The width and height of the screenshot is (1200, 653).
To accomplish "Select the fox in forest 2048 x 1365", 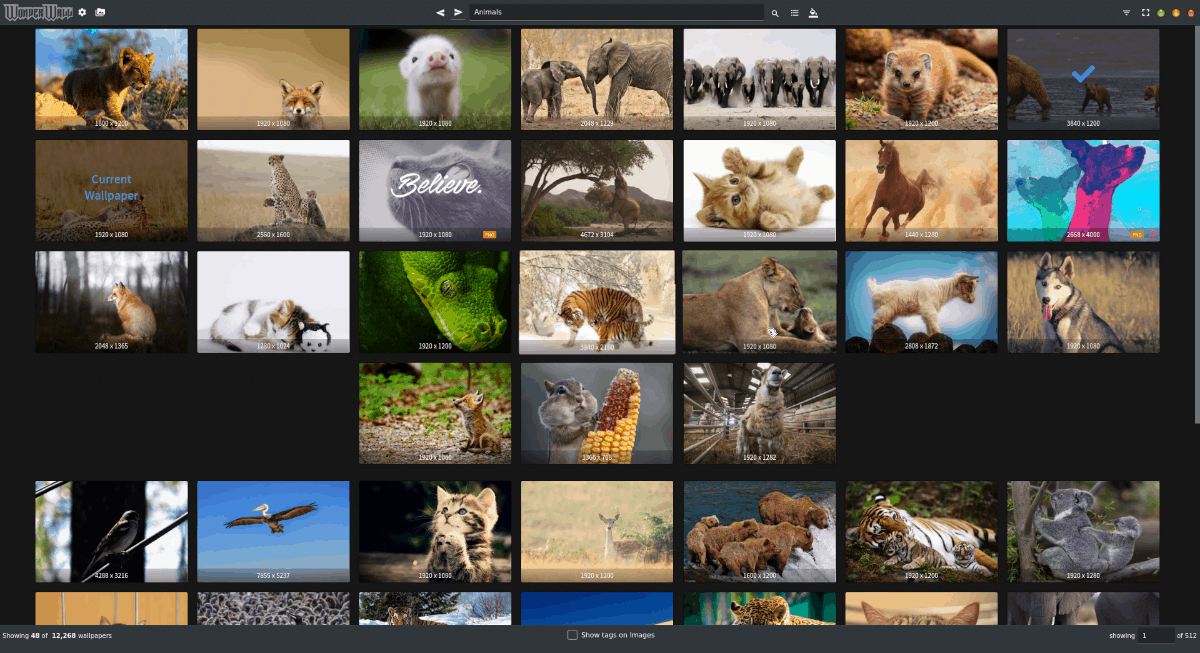I will tap(111, 302).
